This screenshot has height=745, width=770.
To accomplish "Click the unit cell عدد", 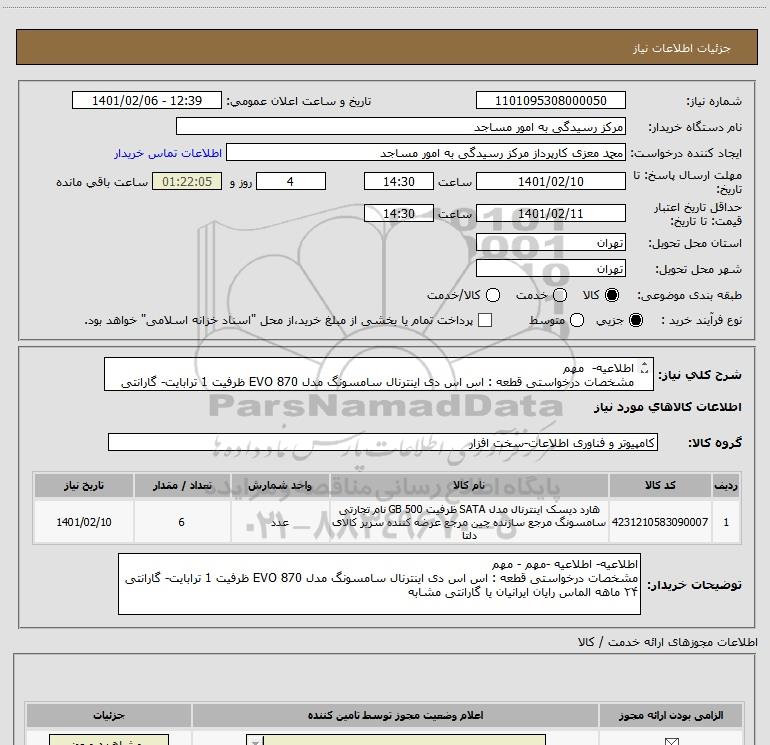I will (x=280, y=522).
